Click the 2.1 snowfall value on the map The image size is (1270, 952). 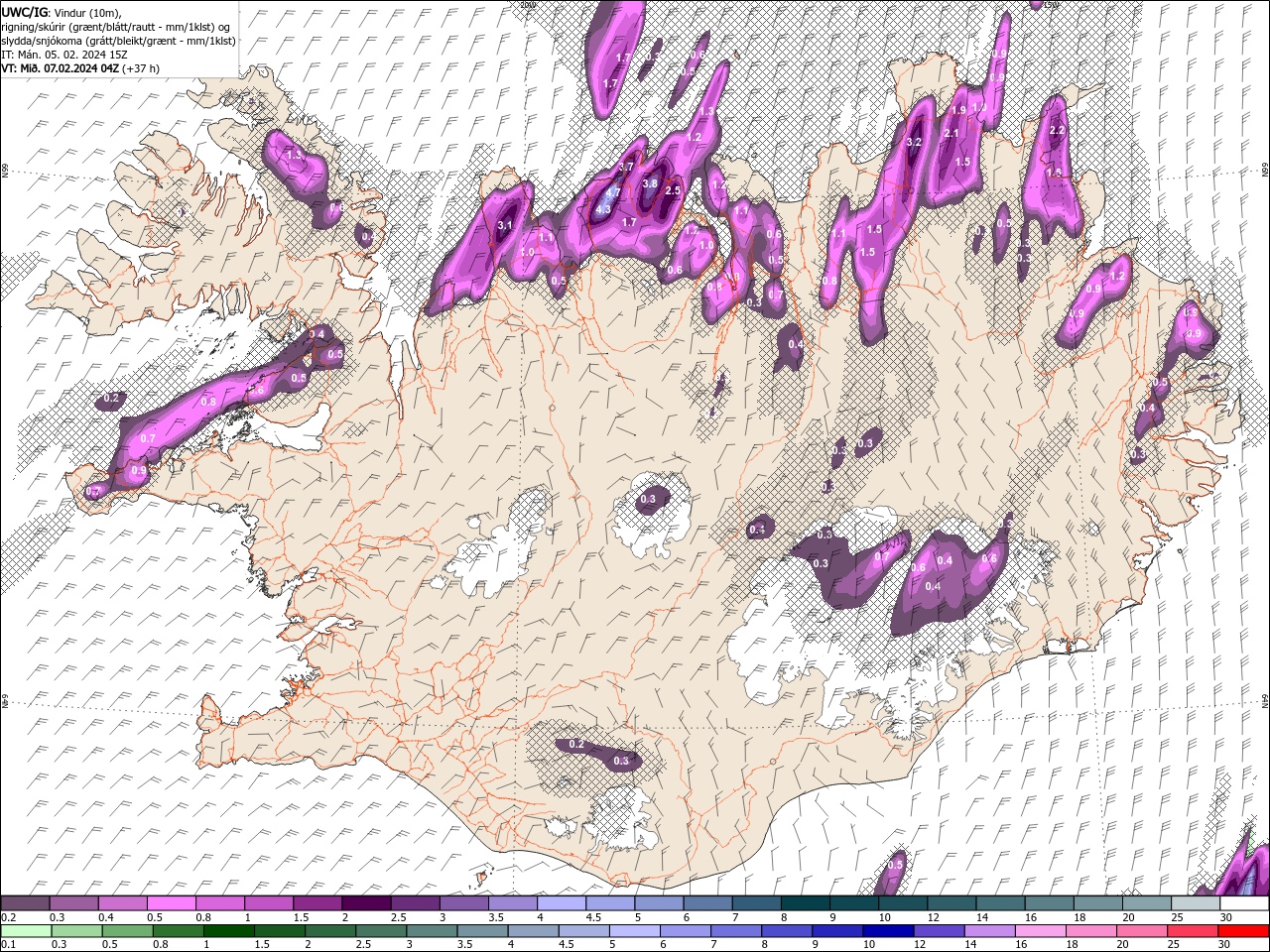tap(950, 133)
